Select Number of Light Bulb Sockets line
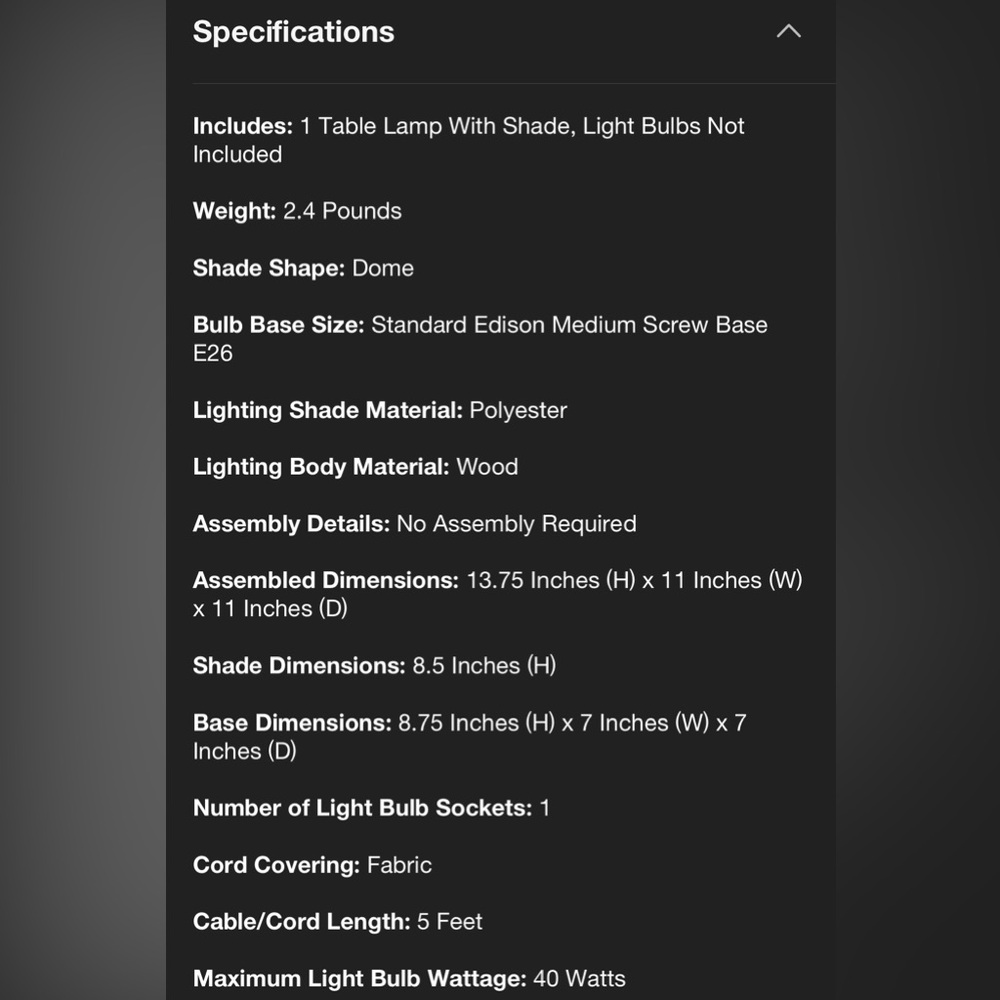The image size is (1000, 1000). coord(371,807)
